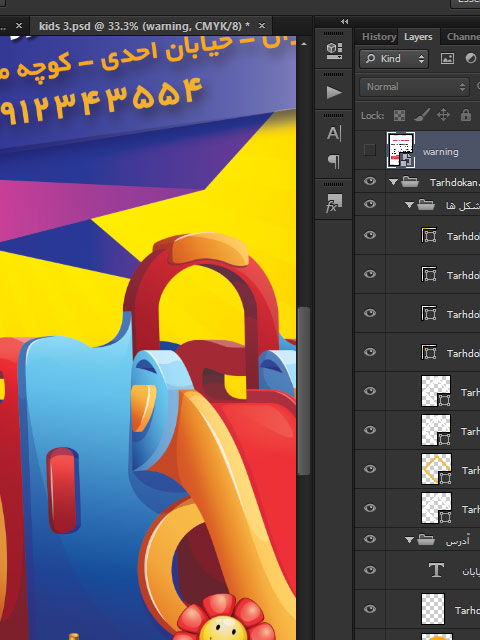The width and height of the screenshot is (480, 640).
Task: Select the "آدرس" group name
Action: pos(458,541)
